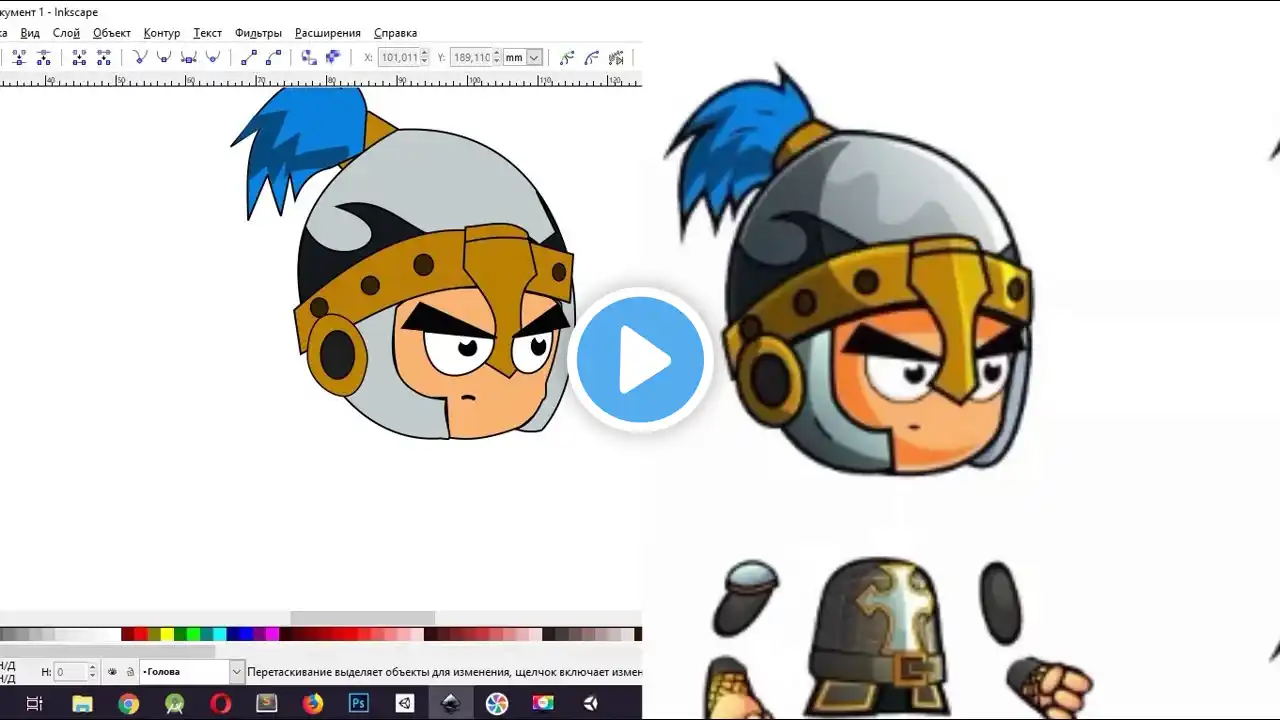The height and width of the screenshot is (720, 1280).
Task: Open the Контур menu
Action: 162,33
